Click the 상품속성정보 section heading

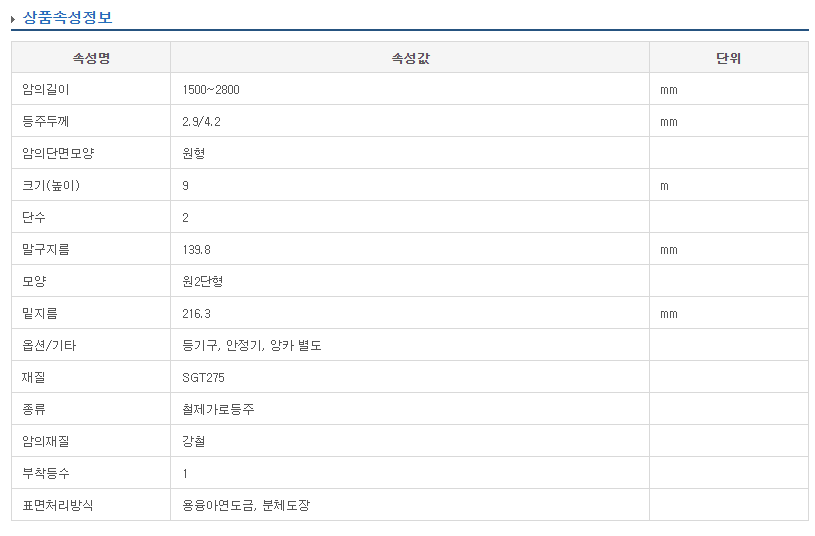(x=67, y=17)
